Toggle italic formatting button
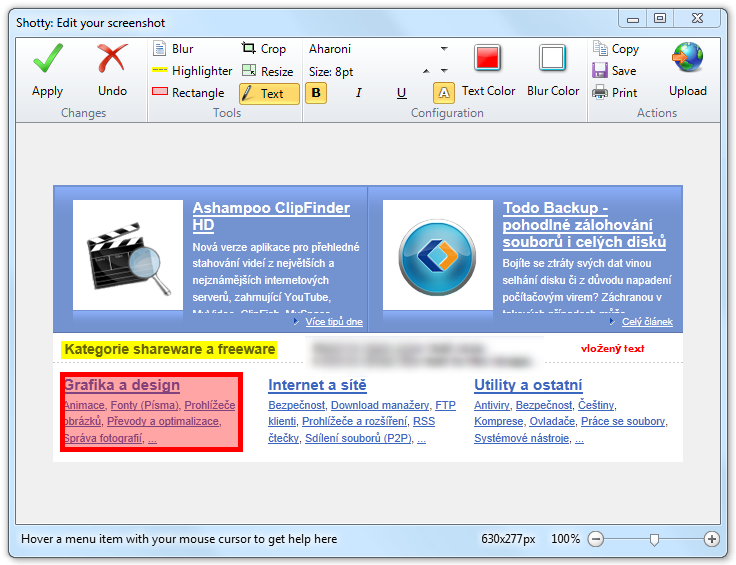This screenshot has width=736, height=565. tap(359, 93)
